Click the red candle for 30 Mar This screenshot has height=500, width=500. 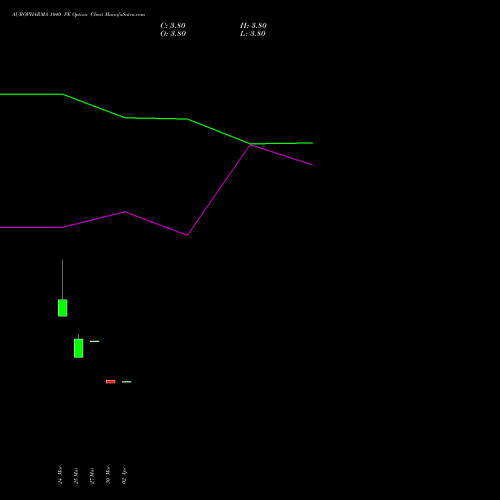(x=110, y=382)
